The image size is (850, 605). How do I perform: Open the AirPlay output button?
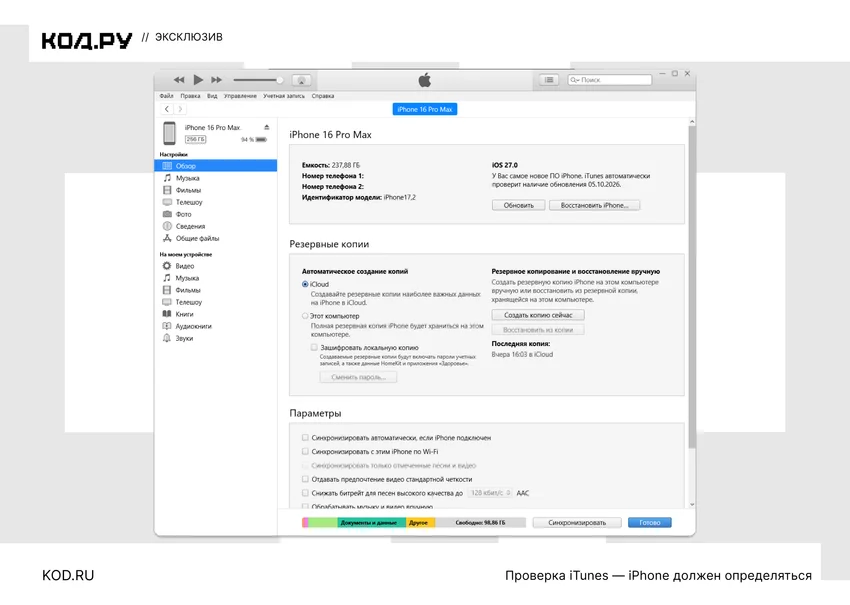(301, 80)
